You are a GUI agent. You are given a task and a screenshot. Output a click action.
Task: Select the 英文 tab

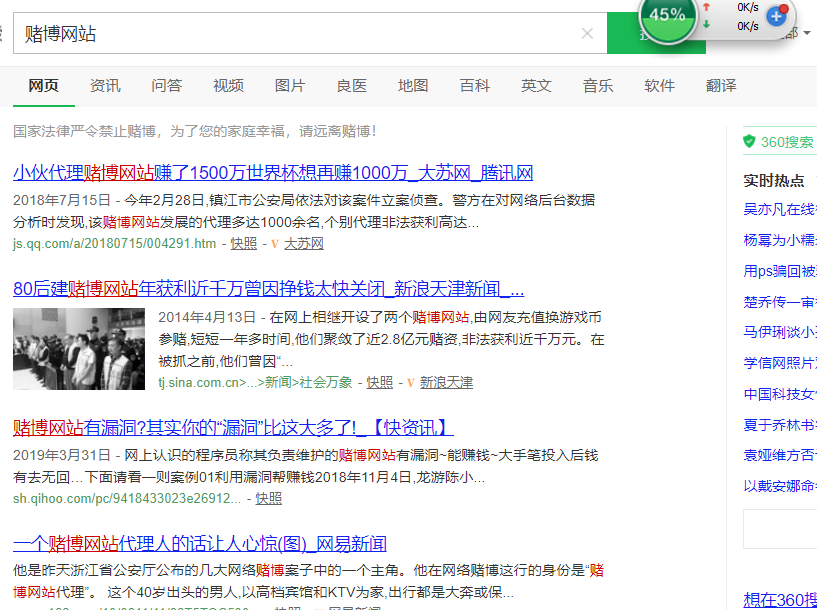[536, 85]
